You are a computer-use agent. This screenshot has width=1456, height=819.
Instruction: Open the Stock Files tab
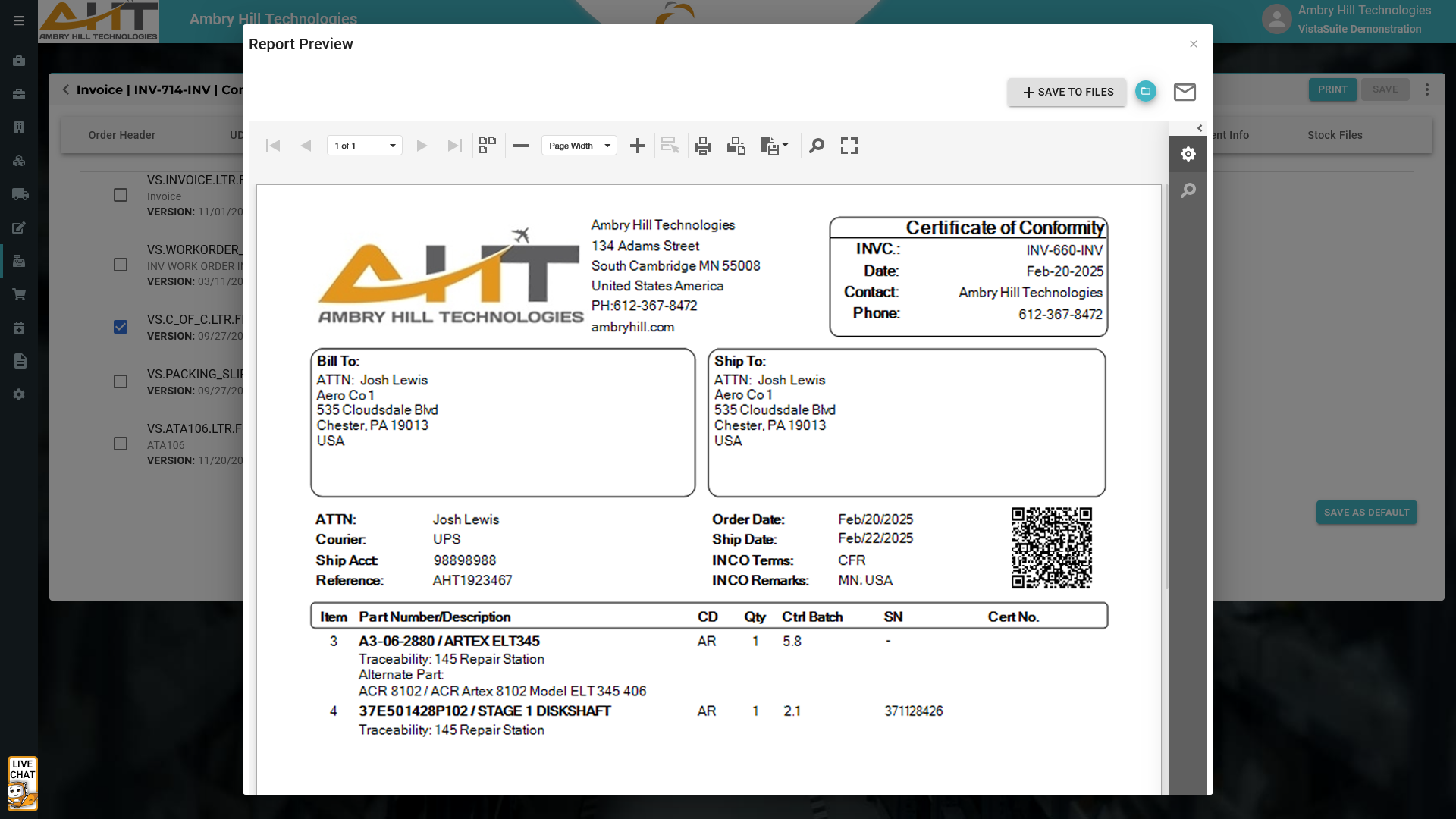tap(1335, 135)
